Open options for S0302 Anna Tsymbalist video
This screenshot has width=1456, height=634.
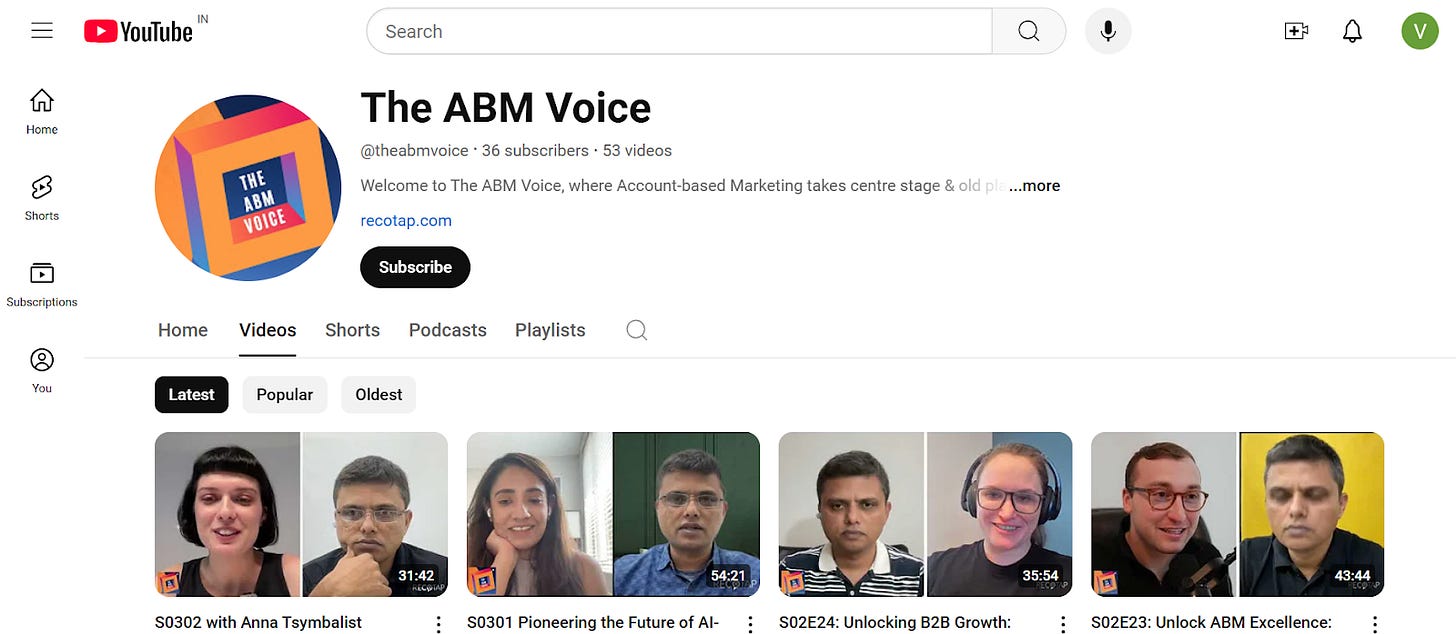(438, 624)
